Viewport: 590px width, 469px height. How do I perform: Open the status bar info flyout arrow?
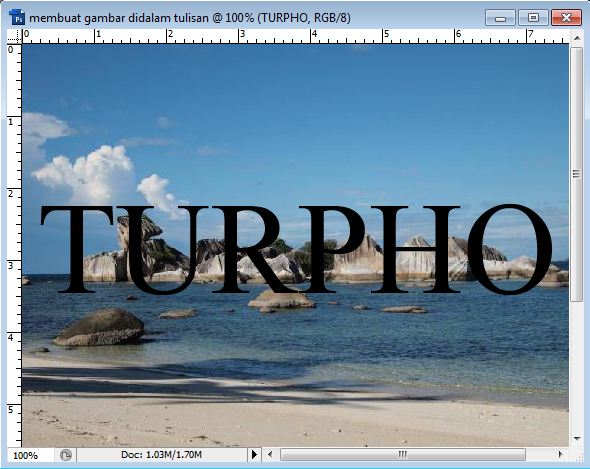(x=254, y=455)
